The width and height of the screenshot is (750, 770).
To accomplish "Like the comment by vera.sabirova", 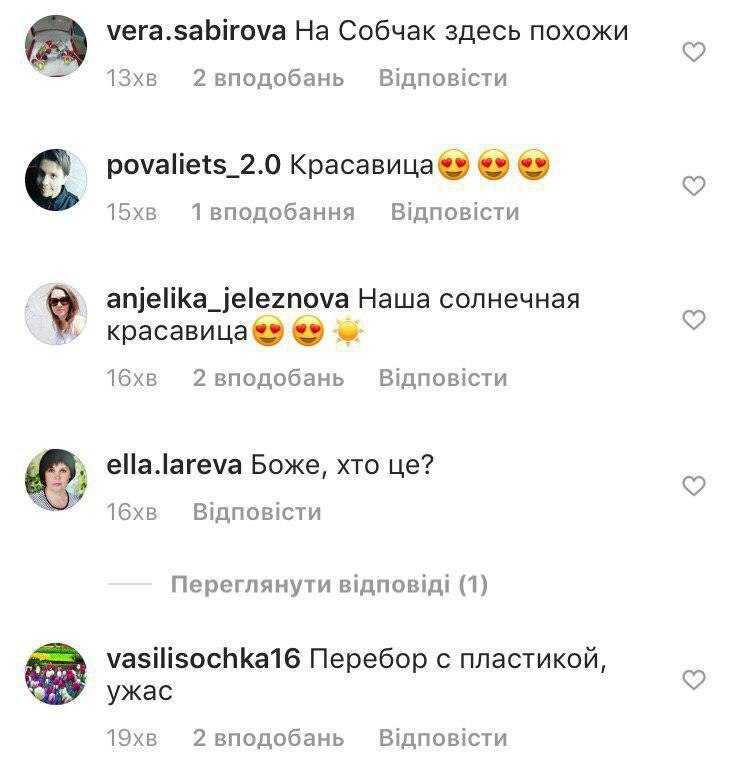I will click(x=694, y=52).
